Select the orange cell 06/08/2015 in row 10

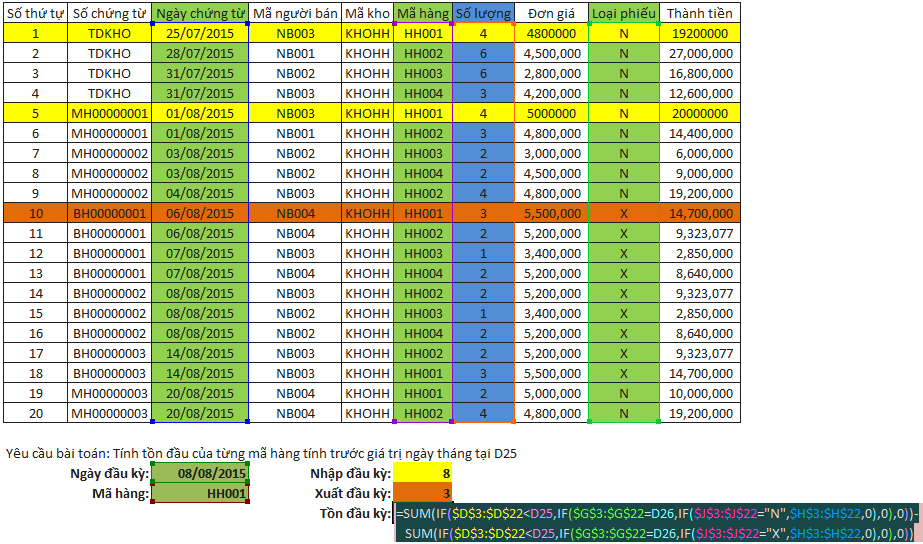(x=200, y=213)
